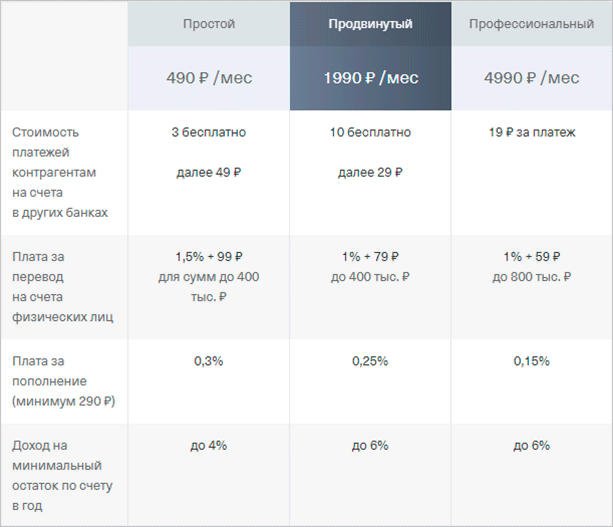Click the 0,15% deposit fee value
This screenshot has height=527, width=613.
coord(531,361)
